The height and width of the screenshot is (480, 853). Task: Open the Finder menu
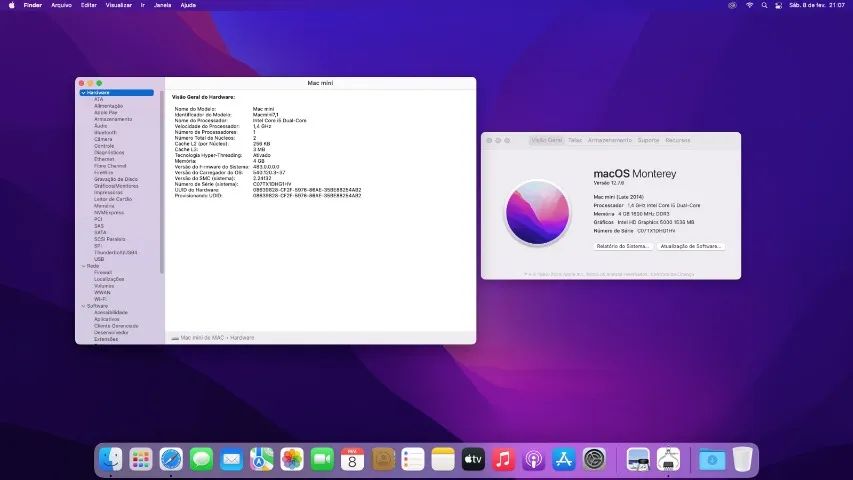point(33,5)
